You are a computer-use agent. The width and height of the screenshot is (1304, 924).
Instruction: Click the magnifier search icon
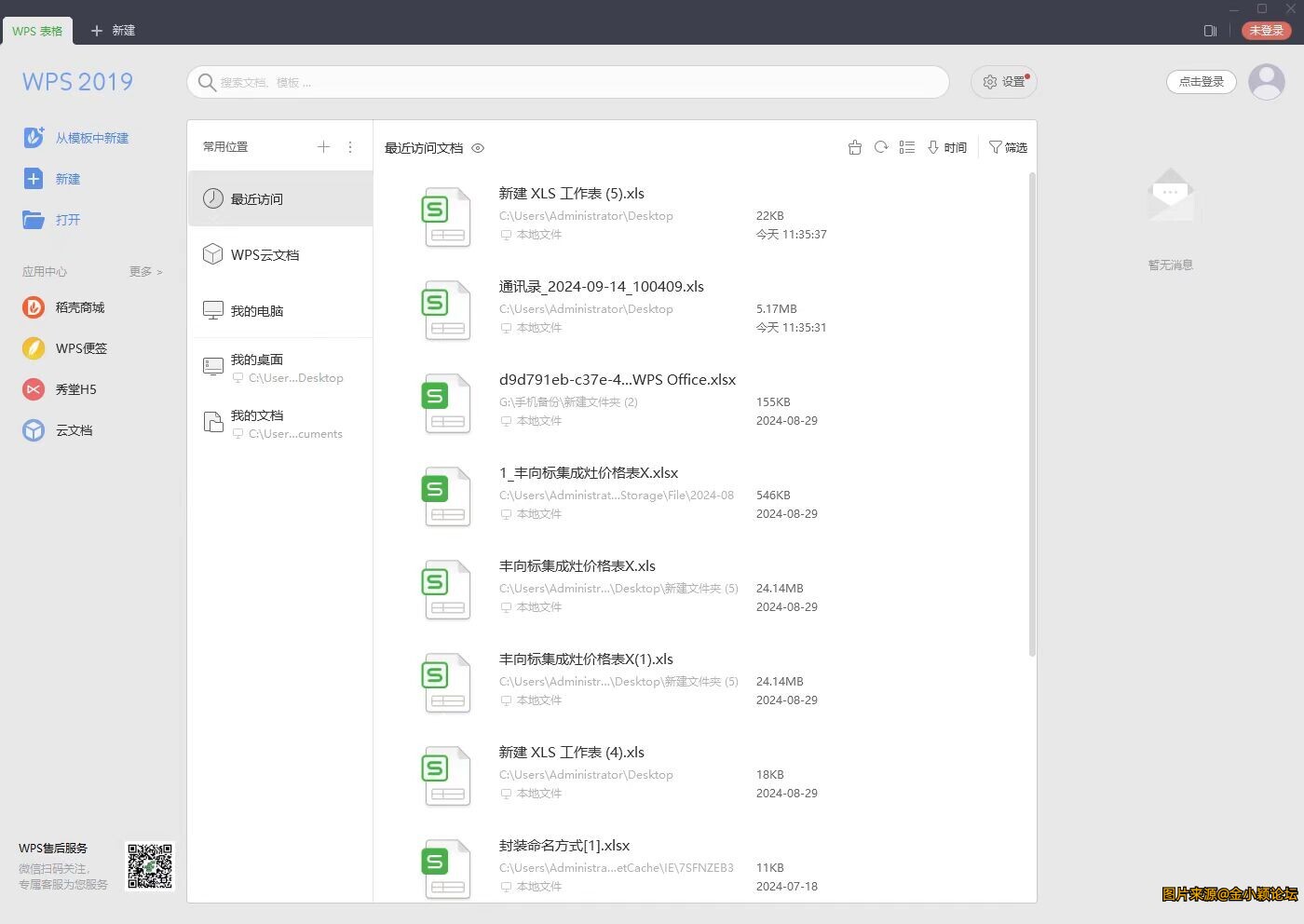coord(207,82)
